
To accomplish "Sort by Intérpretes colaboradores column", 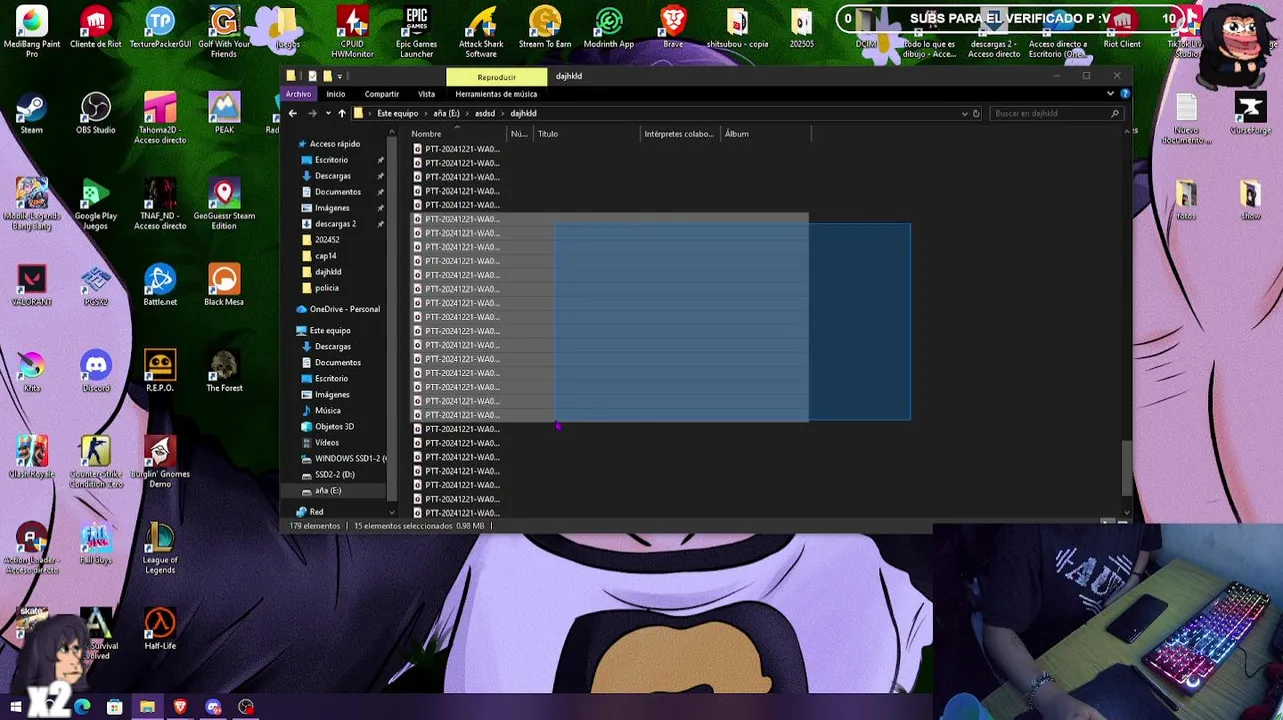I will click(x=680, y=133).
